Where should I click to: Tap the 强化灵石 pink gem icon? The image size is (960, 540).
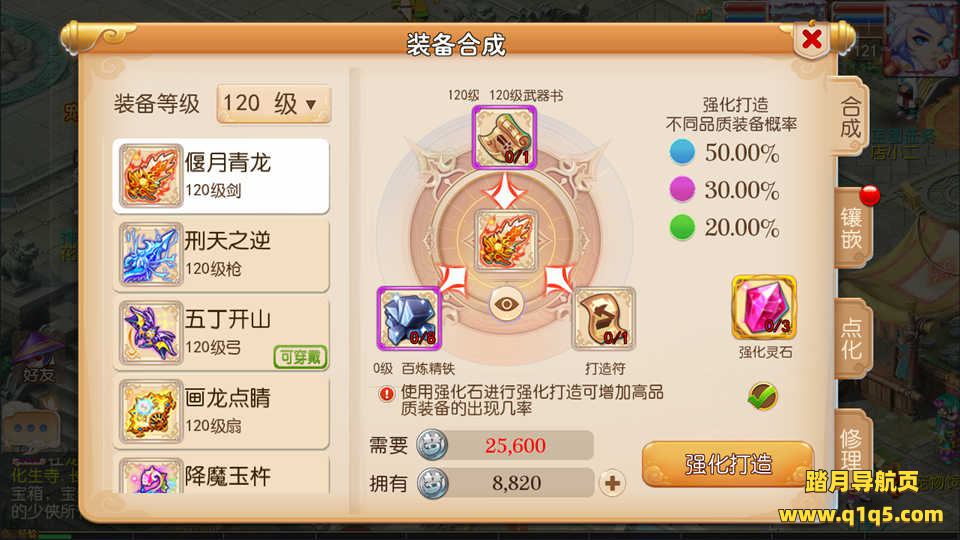click(x=763, y=307)
